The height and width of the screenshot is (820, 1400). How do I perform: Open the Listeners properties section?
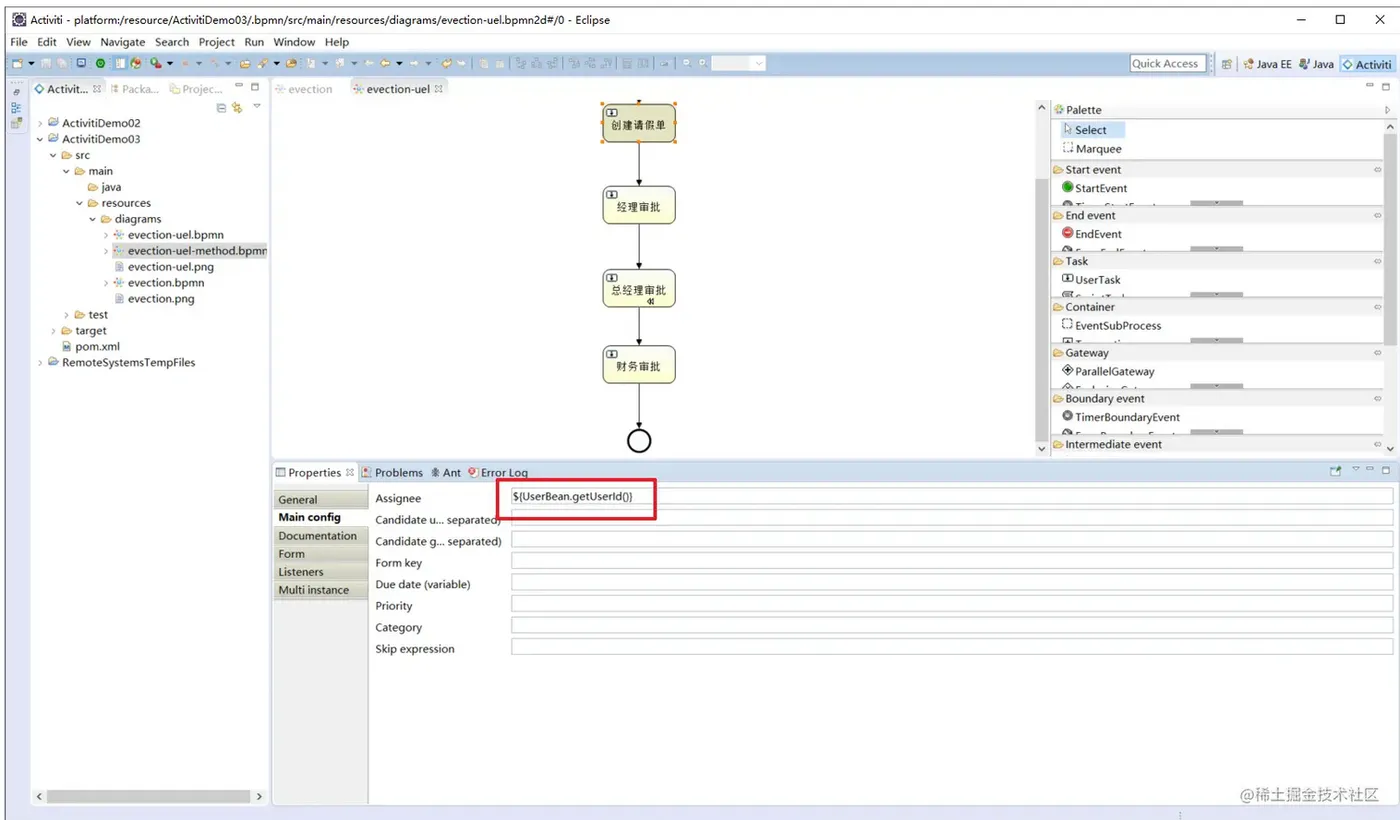pyautogui.click(x=321, y=572)
